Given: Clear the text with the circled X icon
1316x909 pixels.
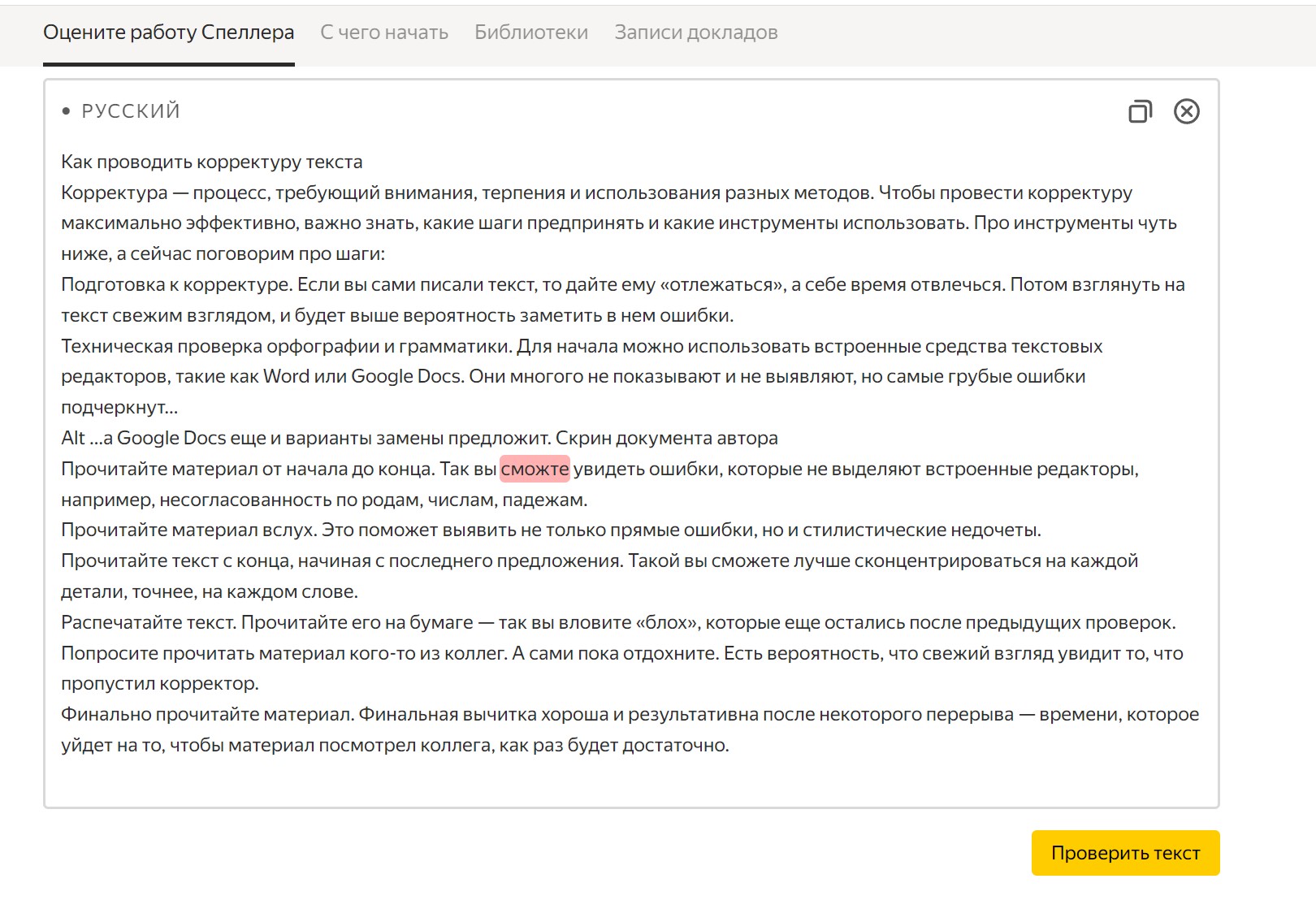Looking at the screenshot, I should (1186, 111).
